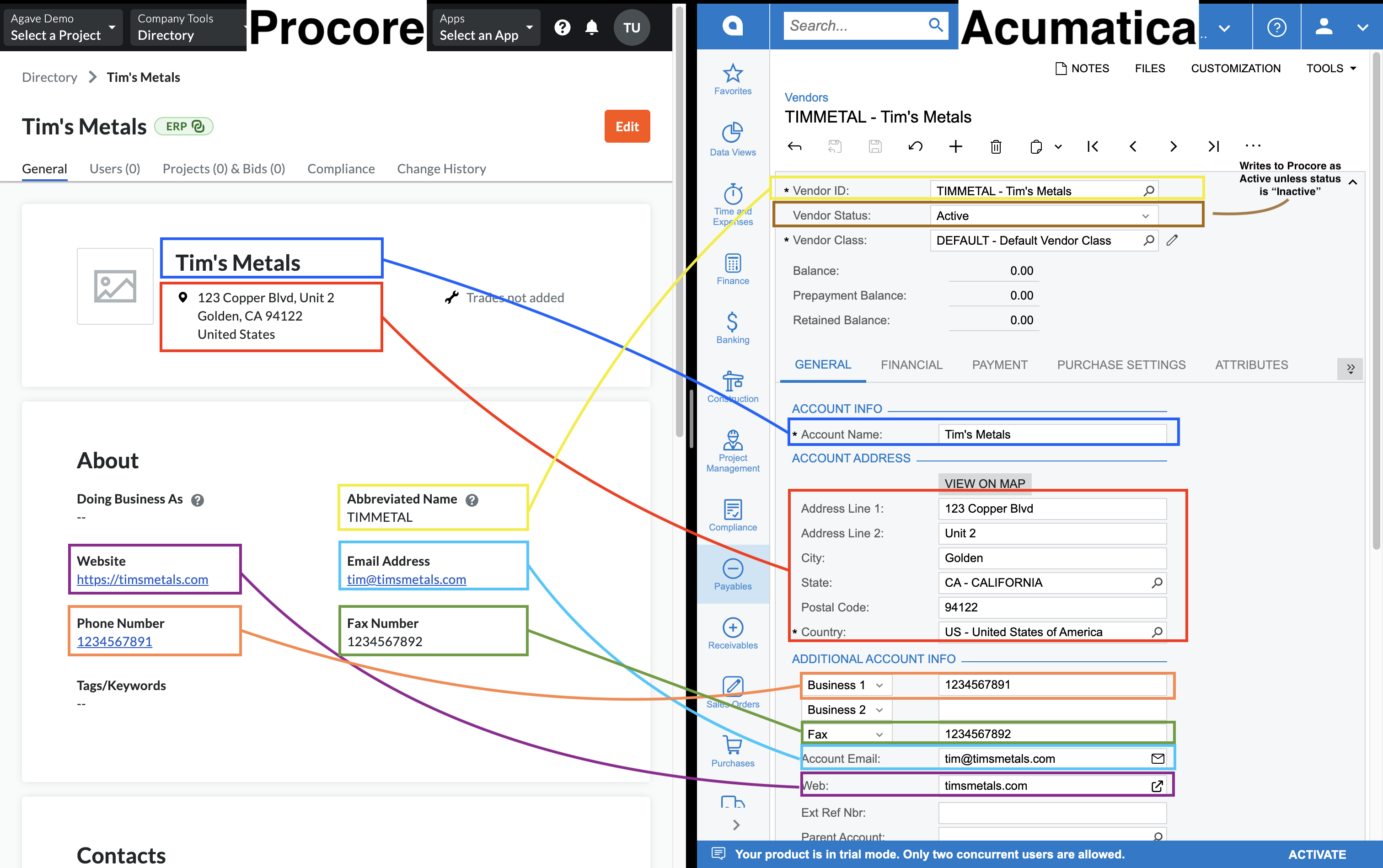The width and height of the screenshot is (1383, 868).
Task: Open the Banking workspace
Action: (x=733, y=328)
